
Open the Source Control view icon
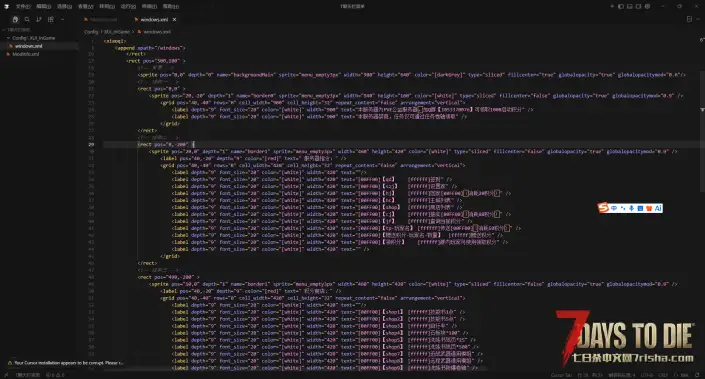pos(39,19)
